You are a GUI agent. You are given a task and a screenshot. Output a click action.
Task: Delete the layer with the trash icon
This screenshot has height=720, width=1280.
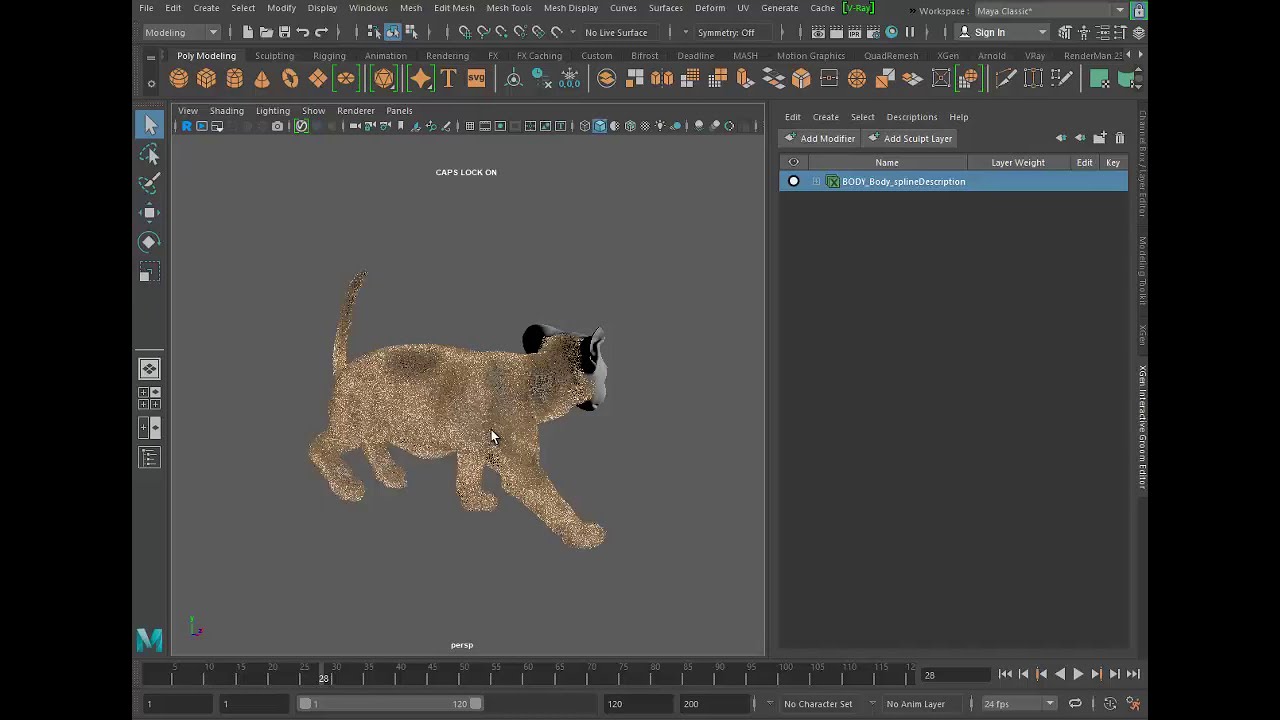(x=1120, y=138)
